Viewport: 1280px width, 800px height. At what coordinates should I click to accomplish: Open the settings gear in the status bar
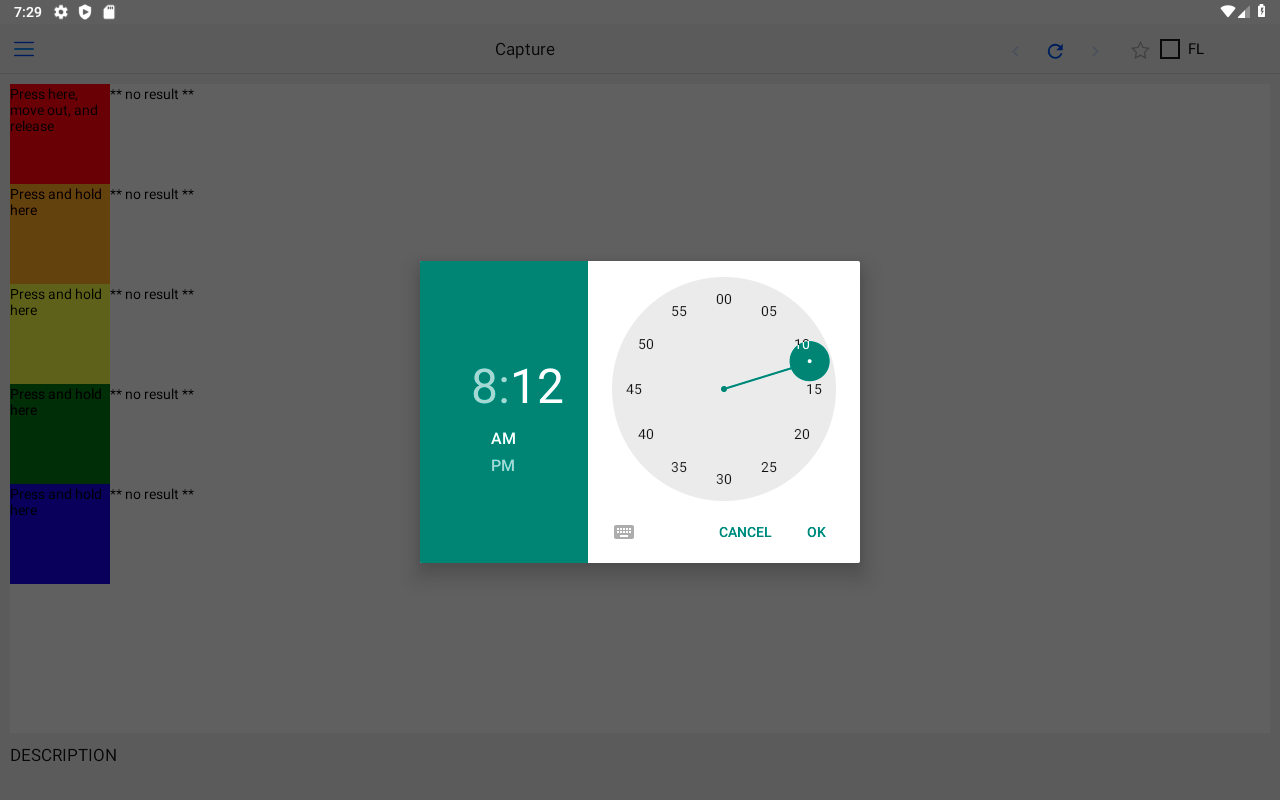(x=59, y=12)
